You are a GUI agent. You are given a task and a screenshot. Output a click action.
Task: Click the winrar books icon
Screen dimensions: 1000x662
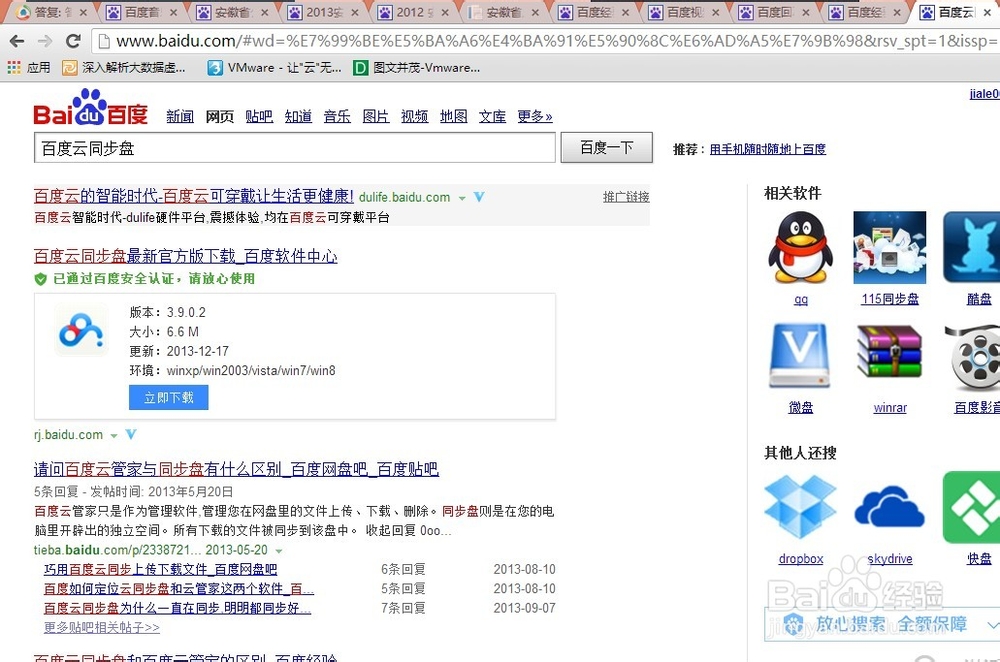click(890, 351)
